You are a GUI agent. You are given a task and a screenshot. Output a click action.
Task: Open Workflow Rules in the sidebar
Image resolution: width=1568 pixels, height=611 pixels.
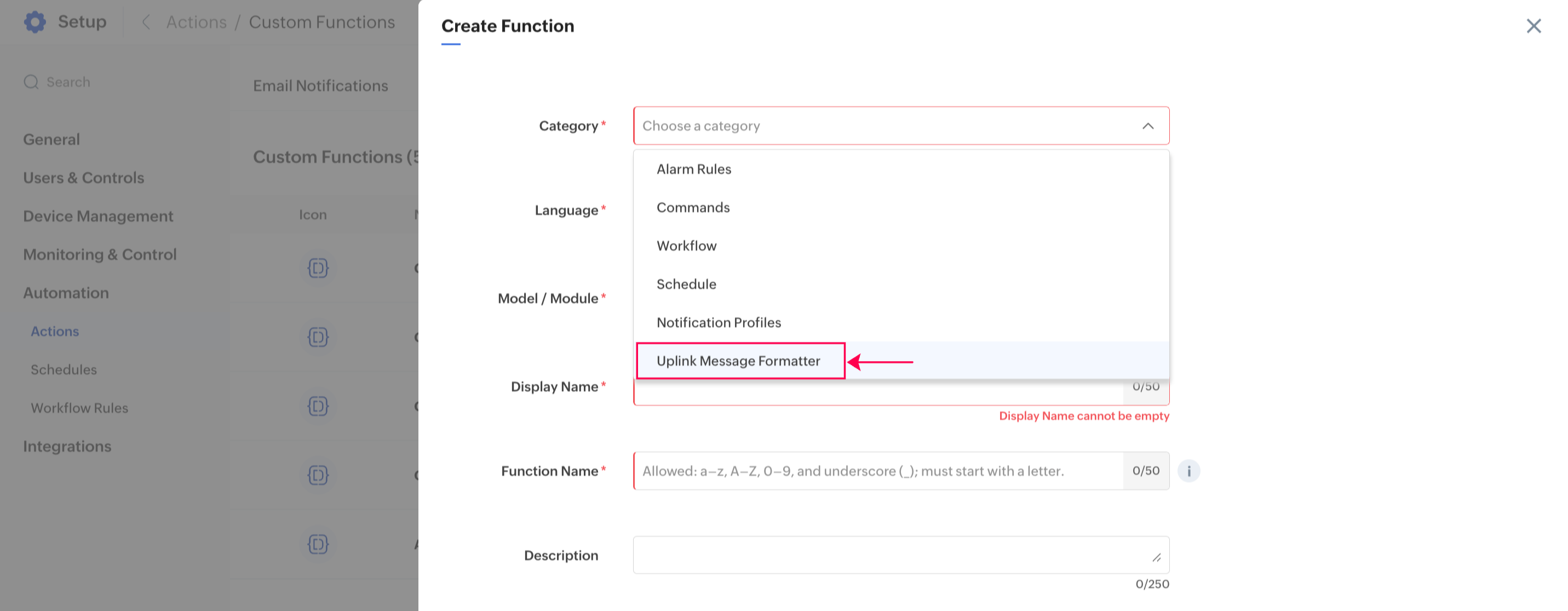tap(80, 408)
